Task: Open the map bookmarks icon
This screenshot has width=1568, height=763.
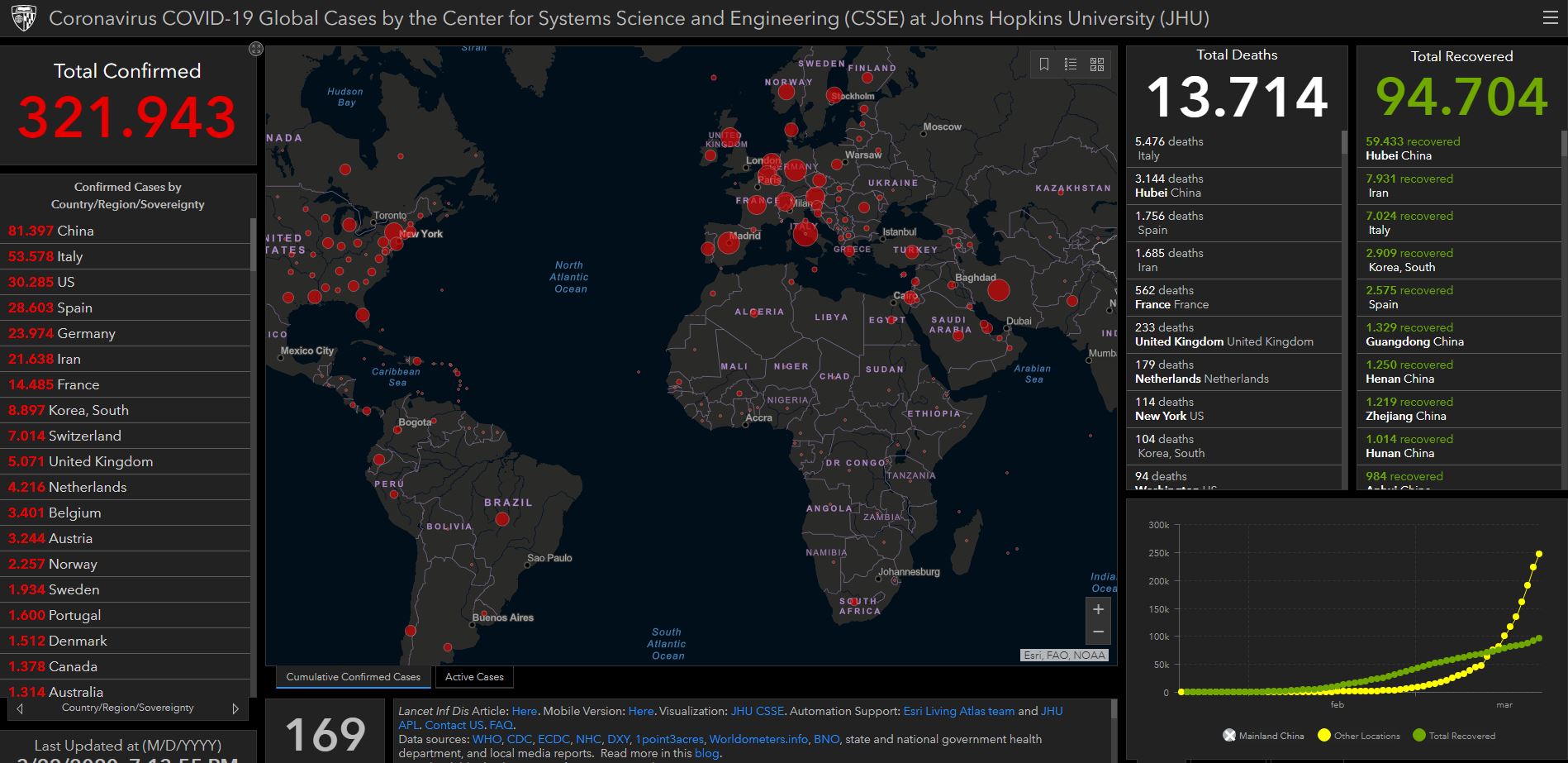Action: tap(1044, 64)
